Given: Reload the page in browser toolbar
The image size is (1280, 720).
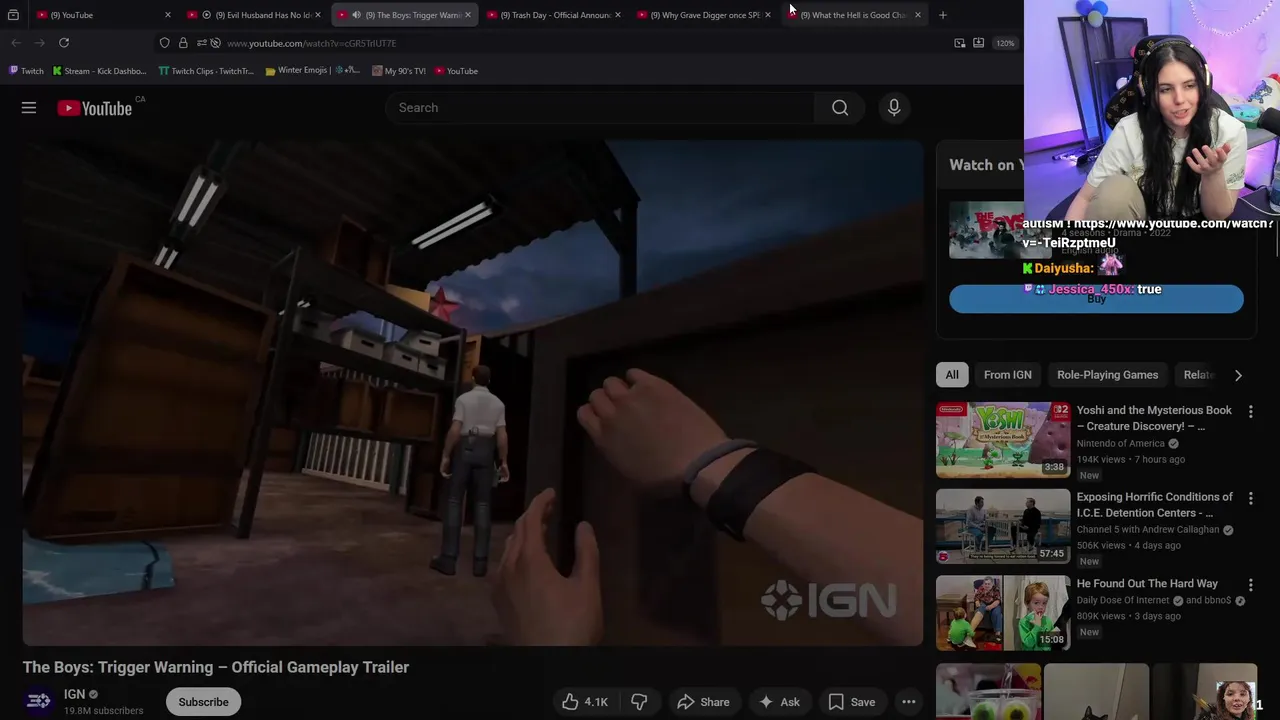Looking at the screenshot, I should pyautogui.click(x=64, y=43).
